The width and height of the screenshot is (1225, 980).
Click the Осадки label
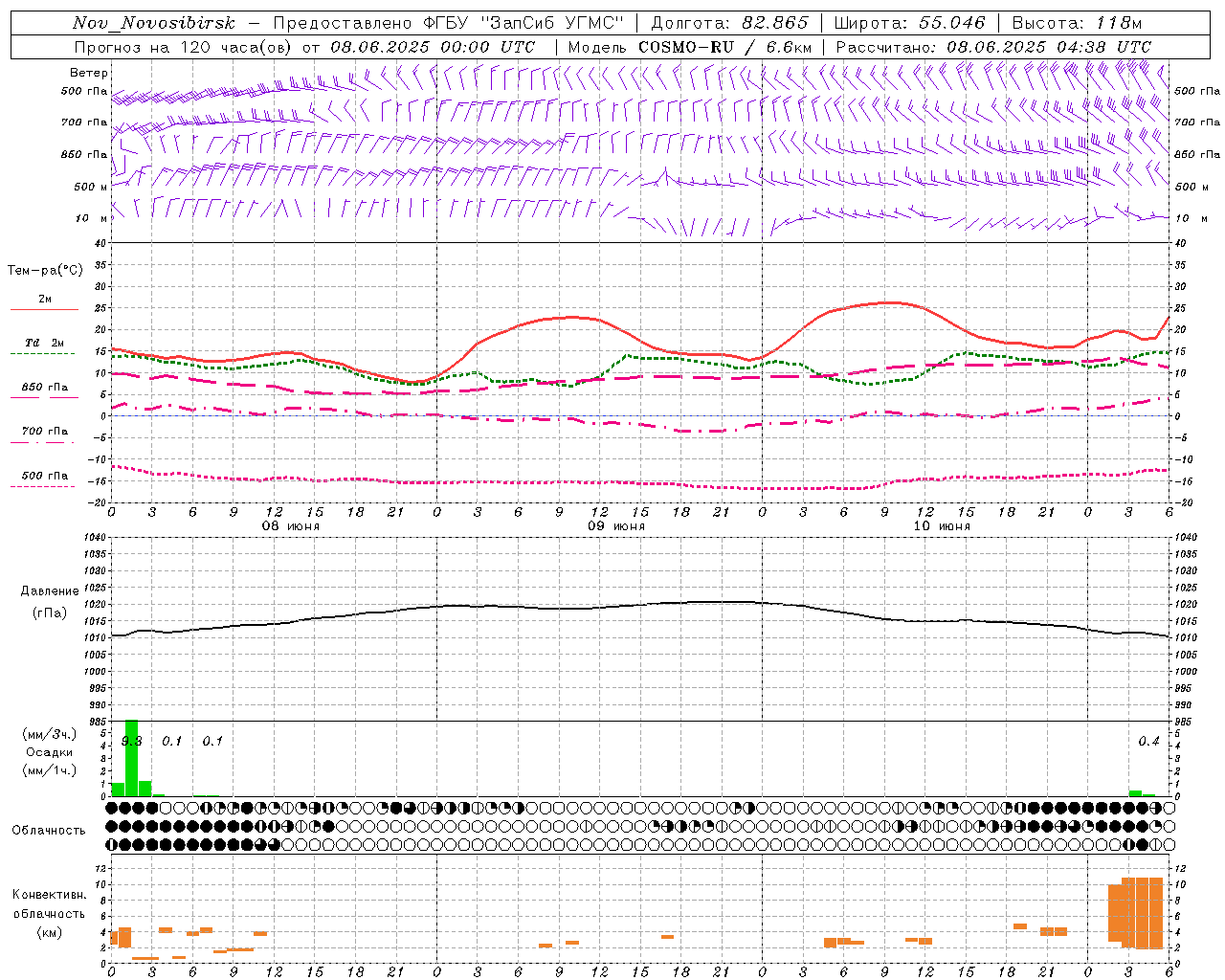click(x=50, y=752)
